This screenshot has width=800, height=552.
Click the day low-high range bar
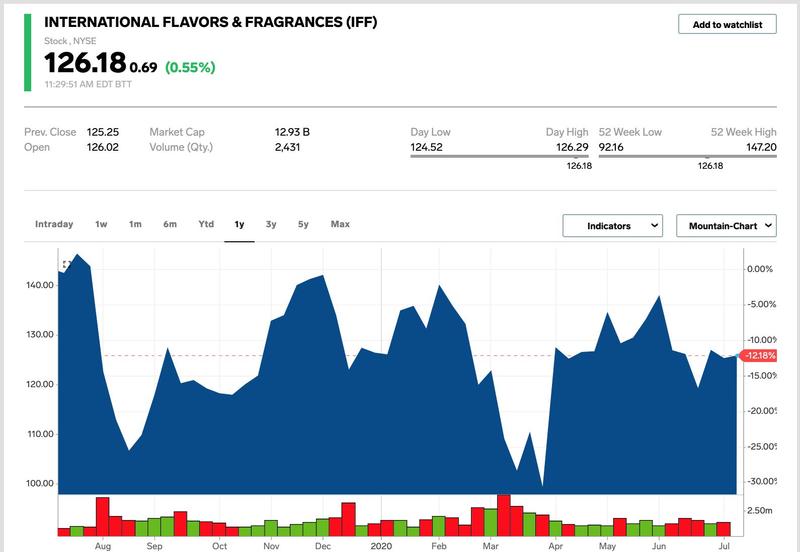tap(499, 156)
